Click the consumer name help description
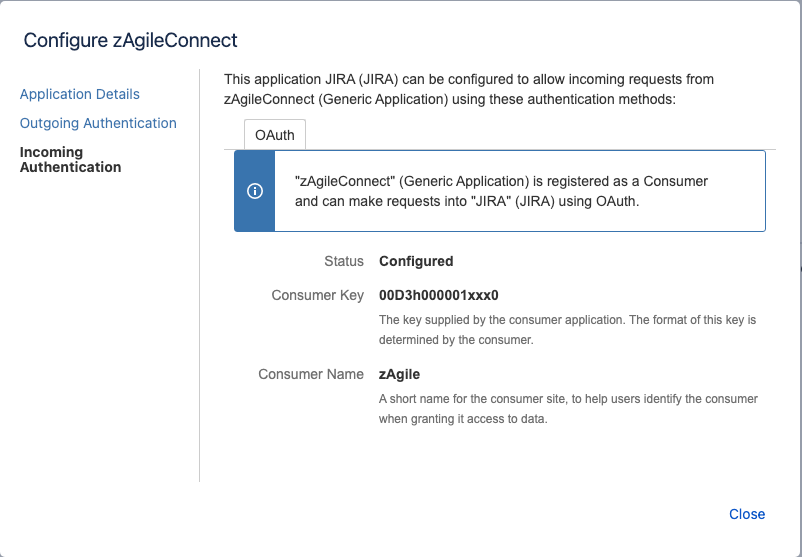The image size is (802, 557). point(567,408)
